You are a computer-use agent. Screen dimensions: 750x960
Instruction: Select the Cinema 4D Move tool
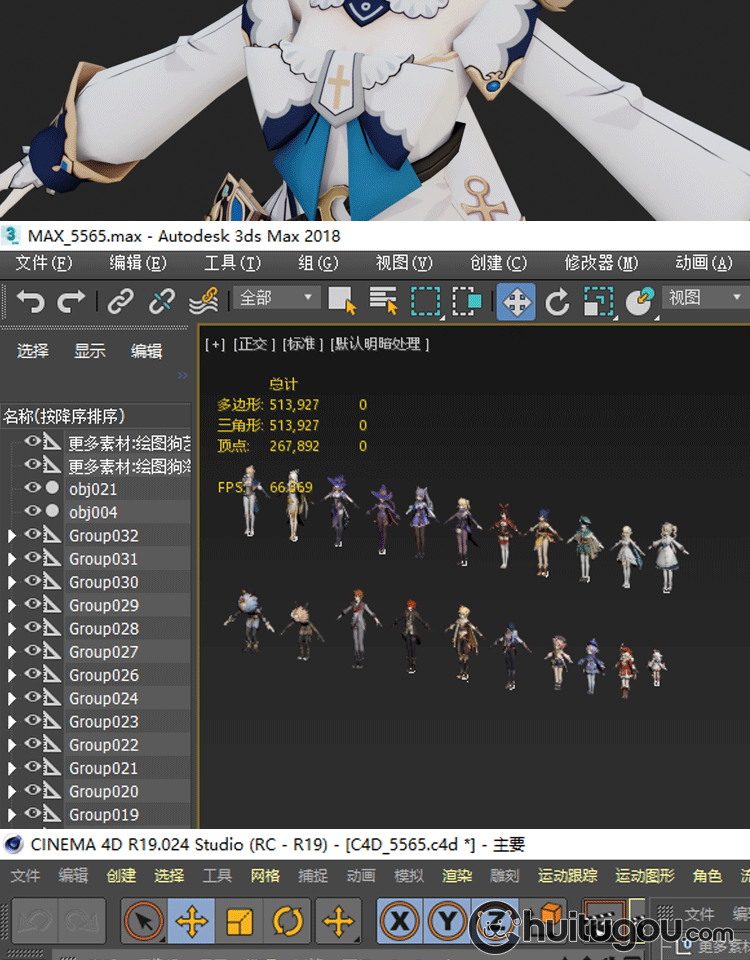[192, 921]
